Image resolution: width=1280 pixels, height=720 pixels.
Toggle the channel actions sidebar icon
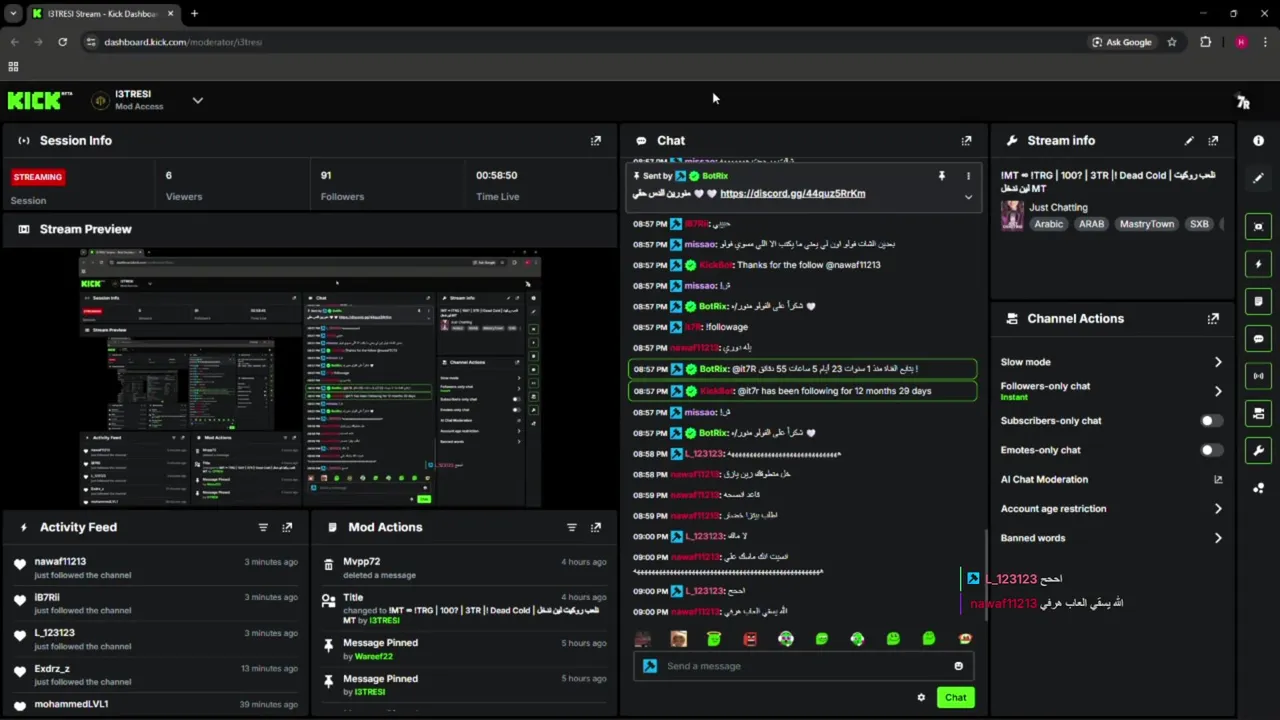(x=1258, y=413)
